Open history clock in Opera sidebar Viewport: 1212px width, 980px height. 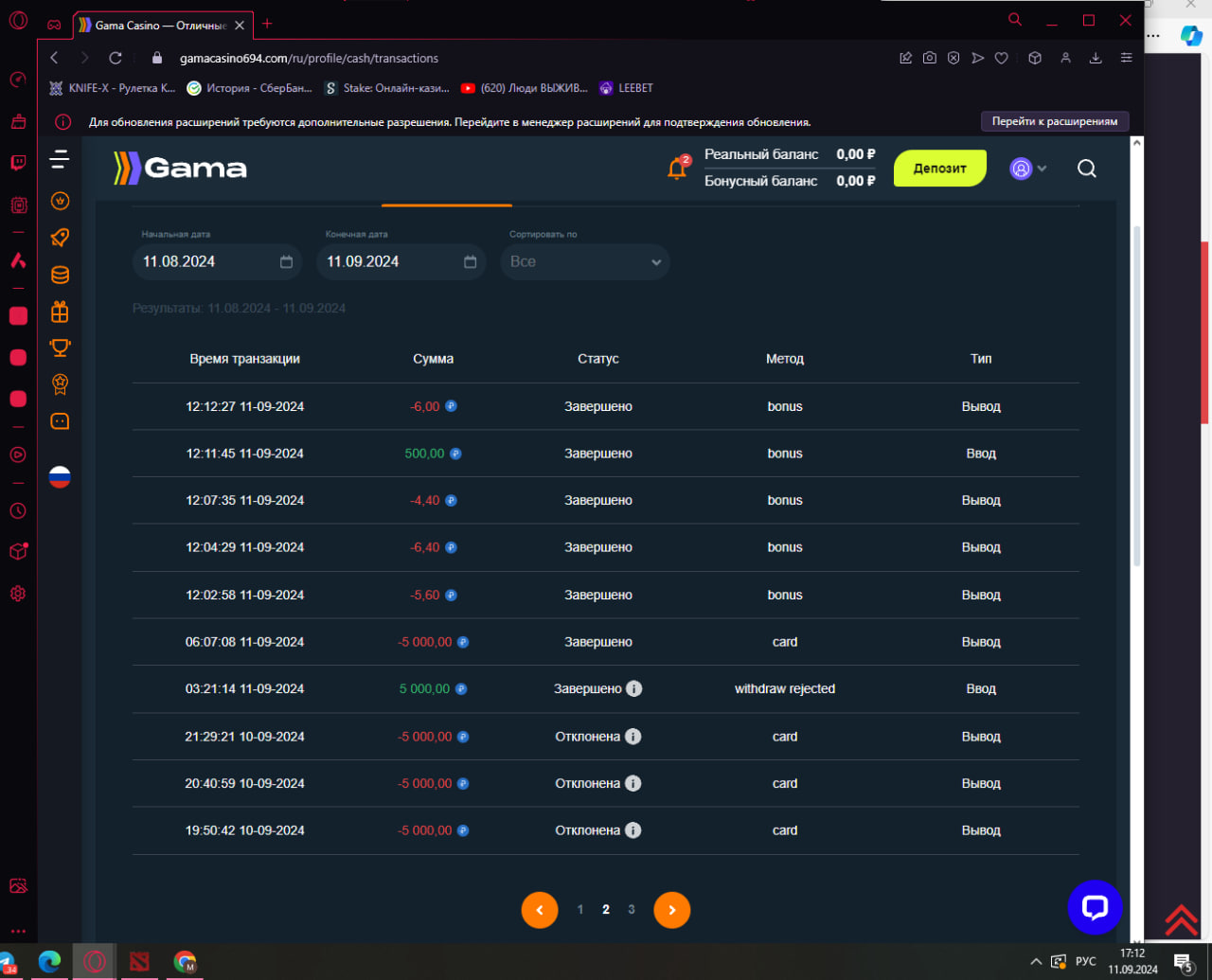point(18,510)
